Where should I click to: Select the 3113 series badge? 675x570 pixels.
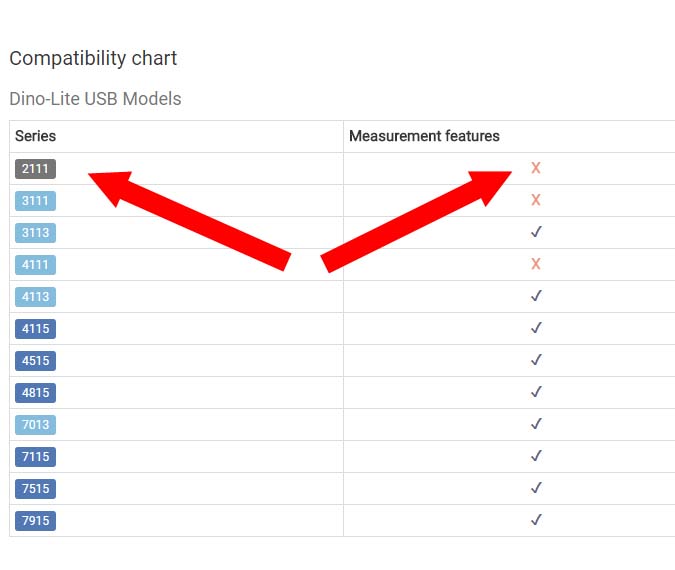[x=35, y=233]
